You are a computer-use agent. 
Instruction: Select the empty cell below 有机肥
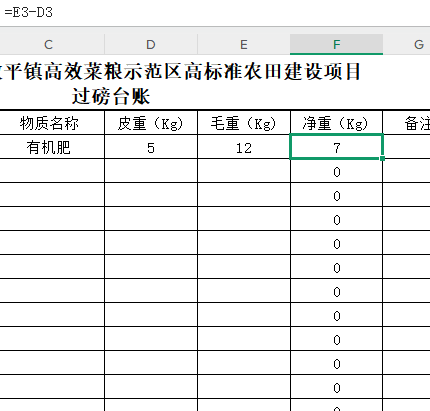52,171
